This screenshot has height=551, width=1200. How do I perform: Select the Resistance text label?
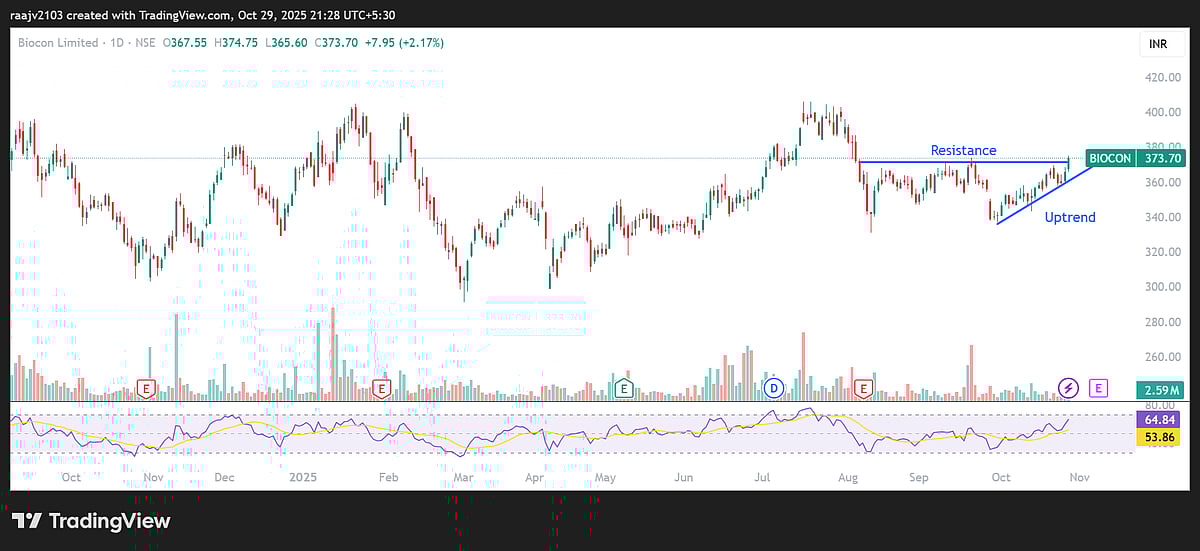pyautogui.click(x=963, y=150)
